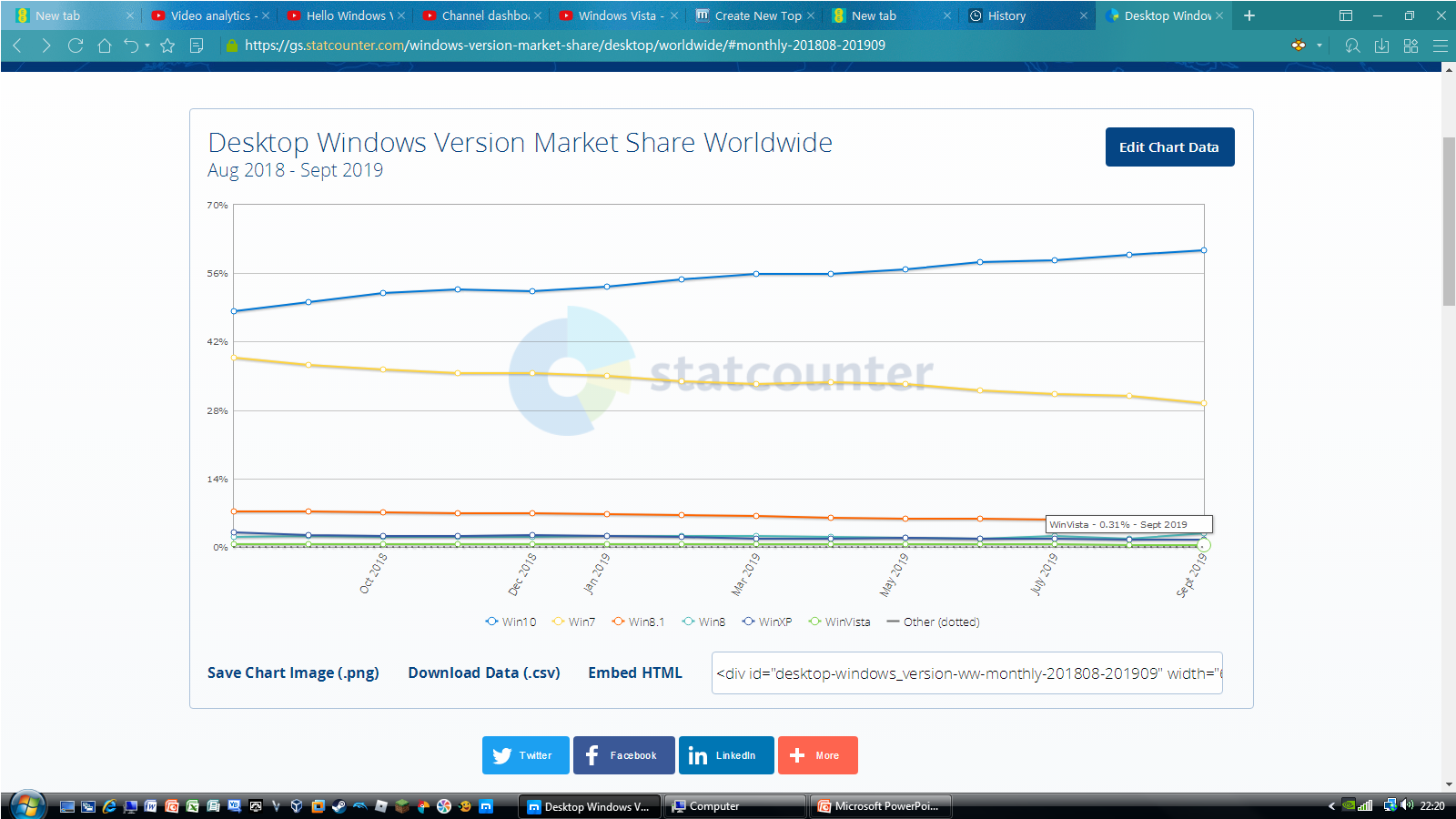Share chart via LinkedIn button
The height and width of the screenshot is (819, 1456).
[726, 755]
